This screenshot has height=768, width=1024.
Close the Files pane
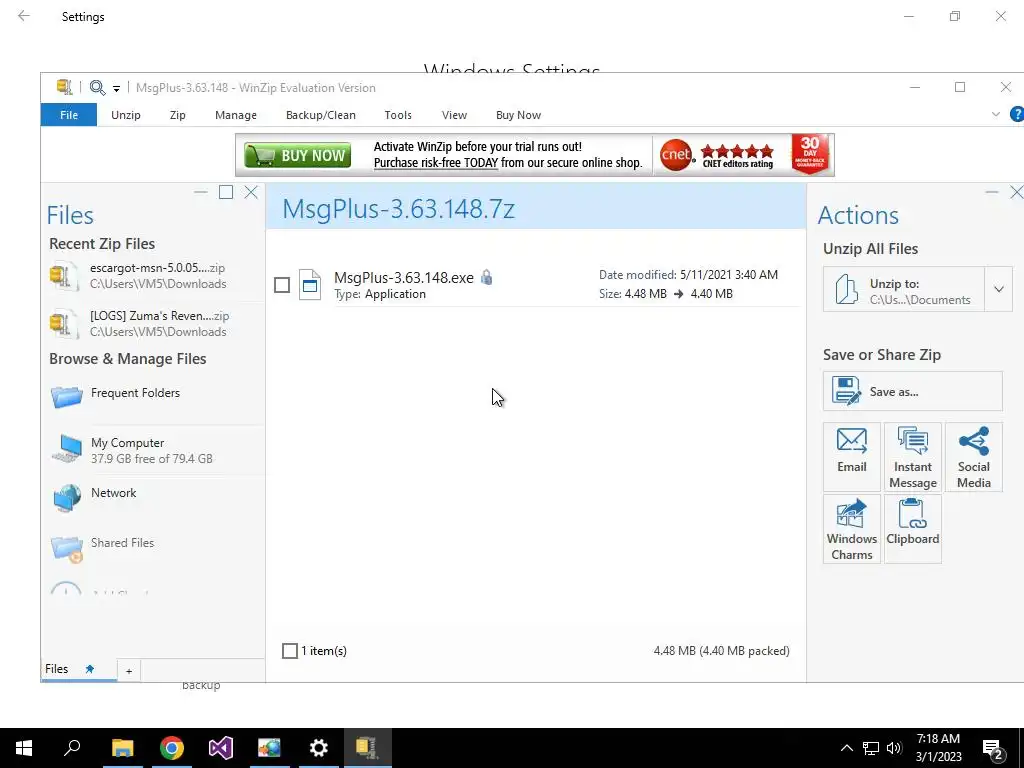pos(251,192)
